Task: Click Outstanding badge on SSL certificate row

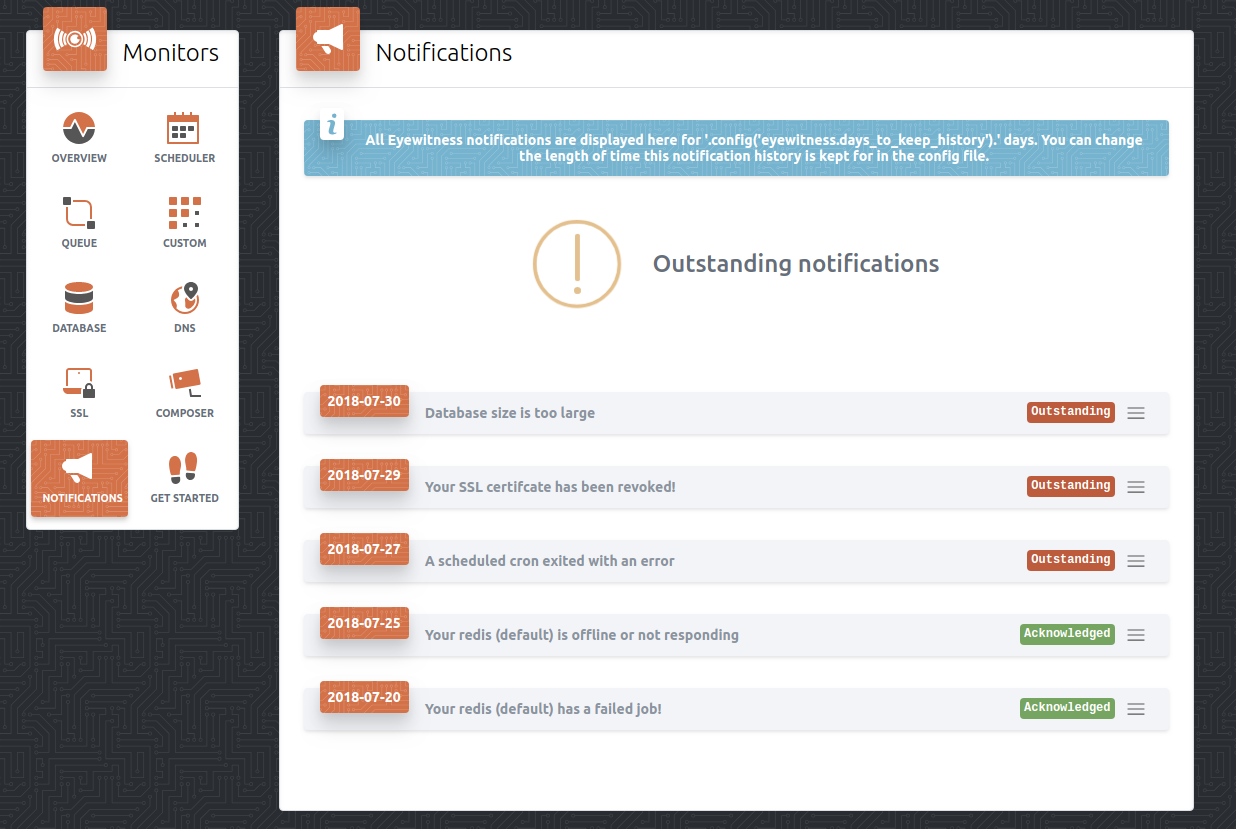Action: 1071,486
